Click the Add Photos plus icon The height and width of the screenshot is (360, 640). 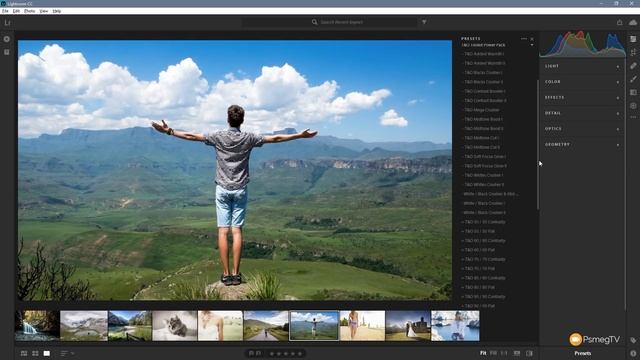(7, 39)
